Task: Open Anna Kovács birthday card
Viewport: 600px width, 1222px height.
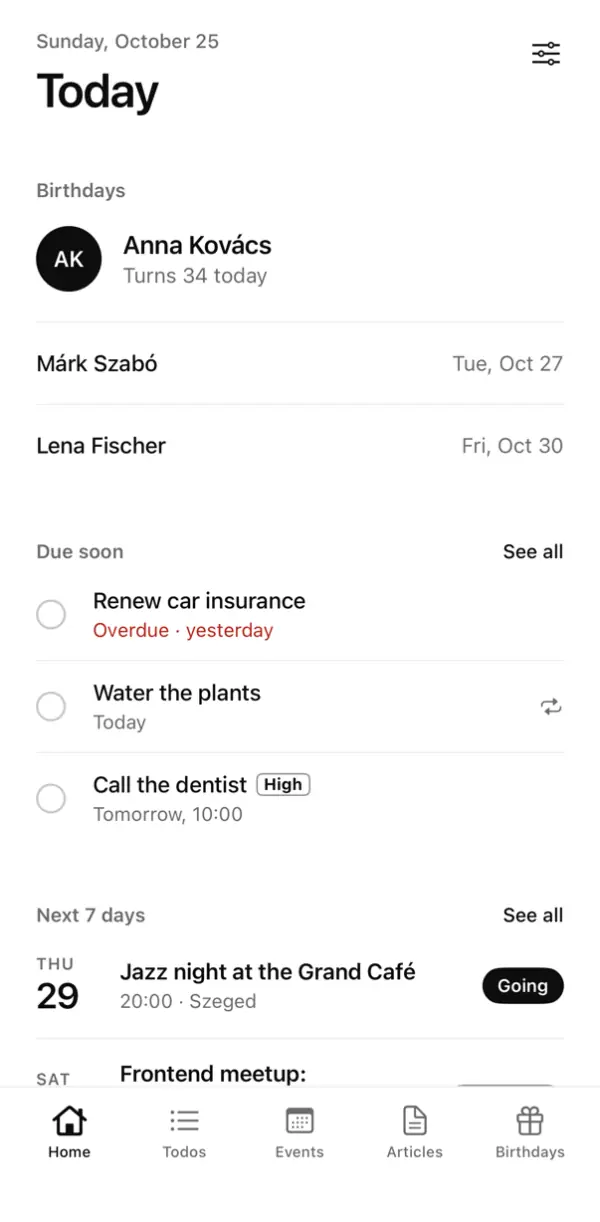Action: pos(300,259)
